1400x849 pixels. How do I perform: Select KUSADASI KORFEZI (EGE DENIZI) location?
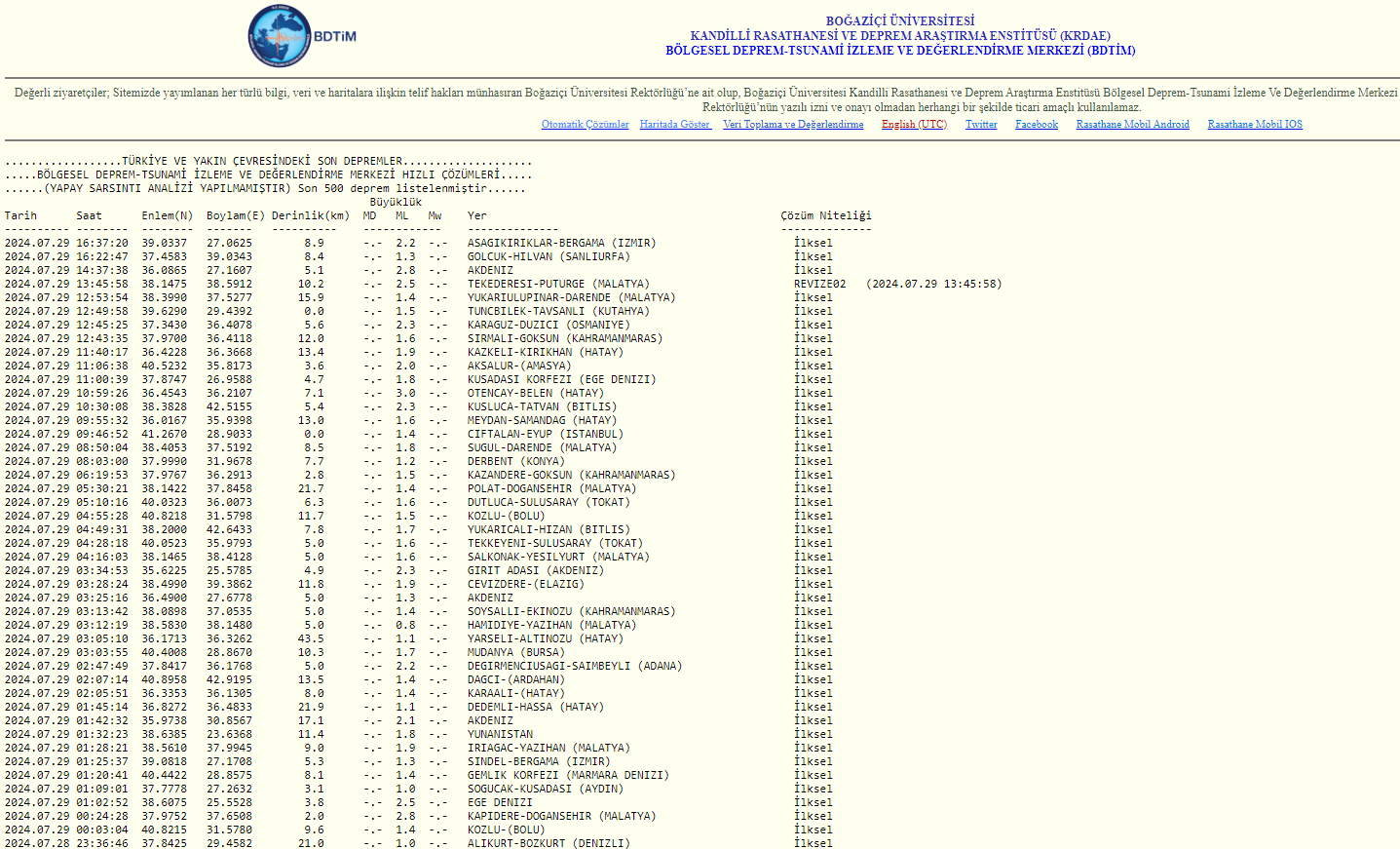tap(561, 380)
